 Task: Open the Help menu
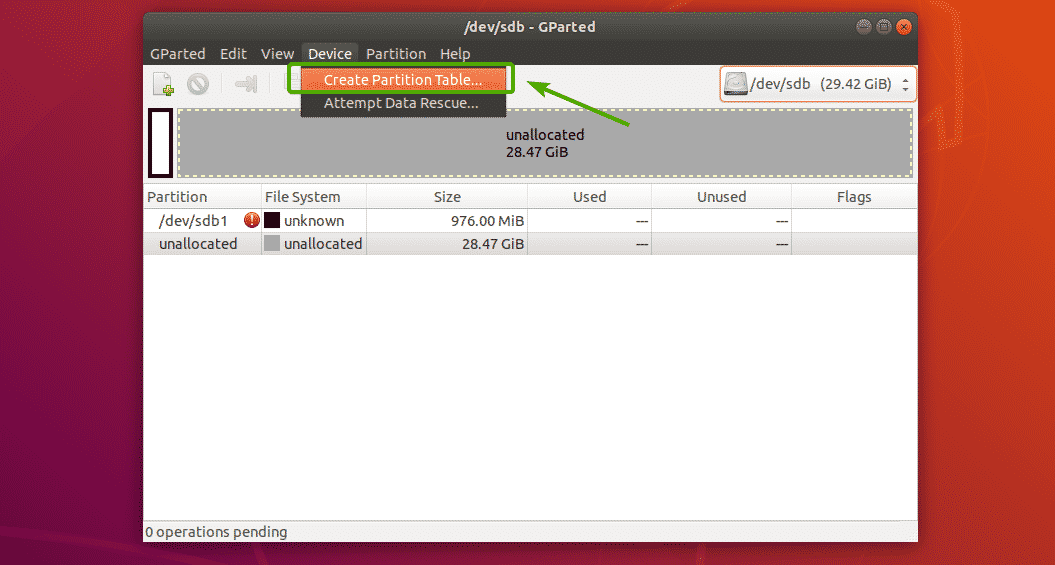(x=455, y=54)
